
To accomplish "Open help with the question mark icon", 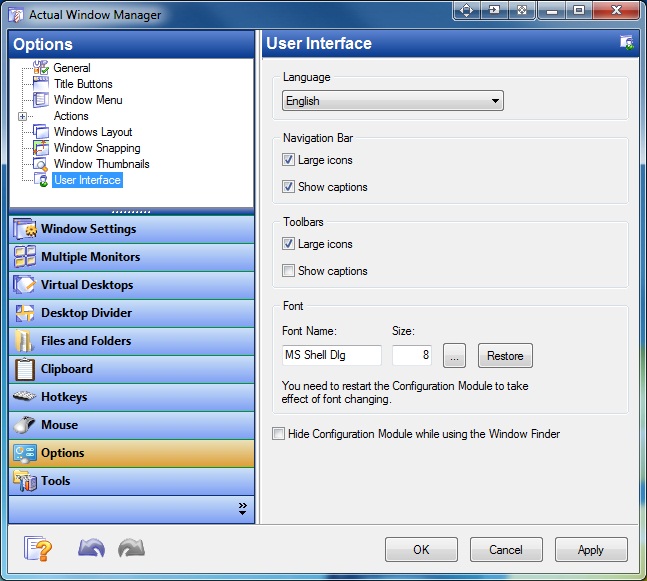I will click(x=38, y=548).
